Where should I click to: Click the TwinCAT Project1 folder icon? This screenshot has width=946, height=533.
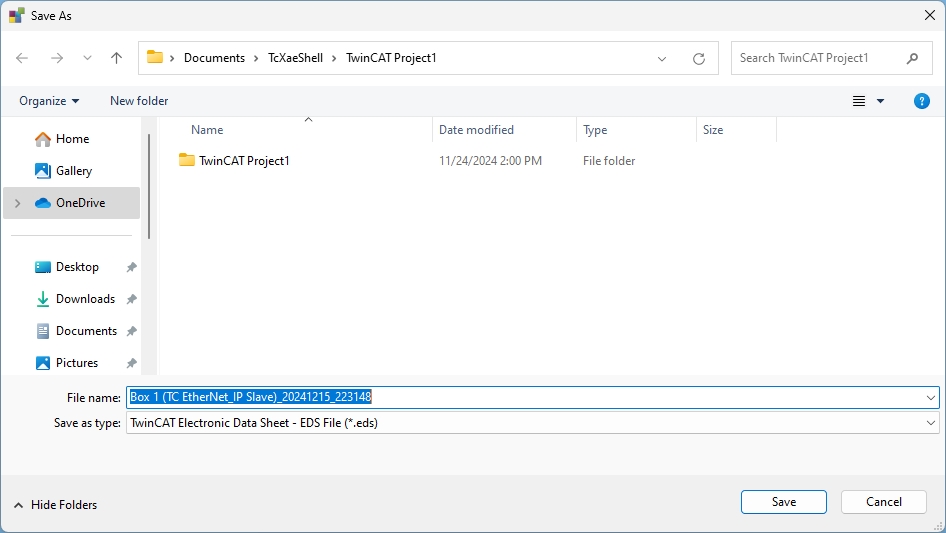point(187,160)
